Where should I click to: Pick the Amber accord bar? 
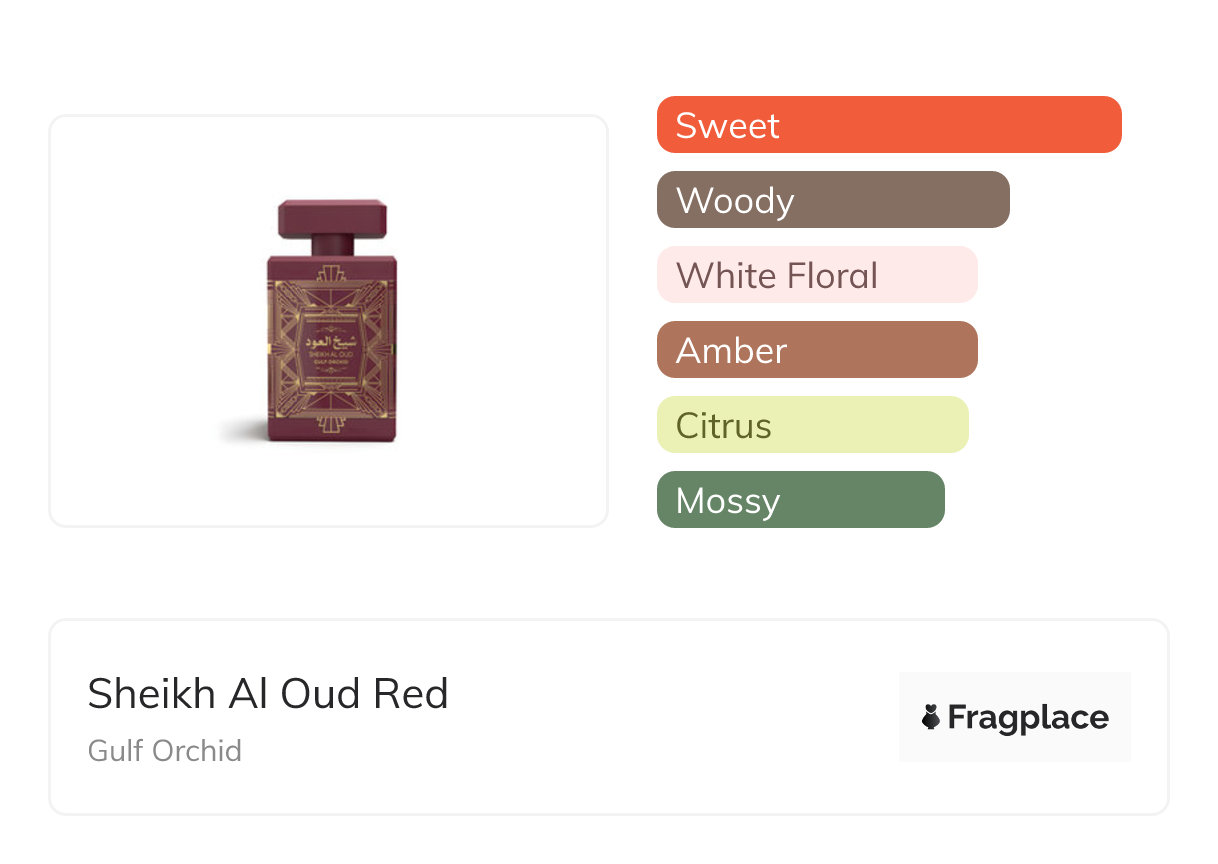click(816, 350)
